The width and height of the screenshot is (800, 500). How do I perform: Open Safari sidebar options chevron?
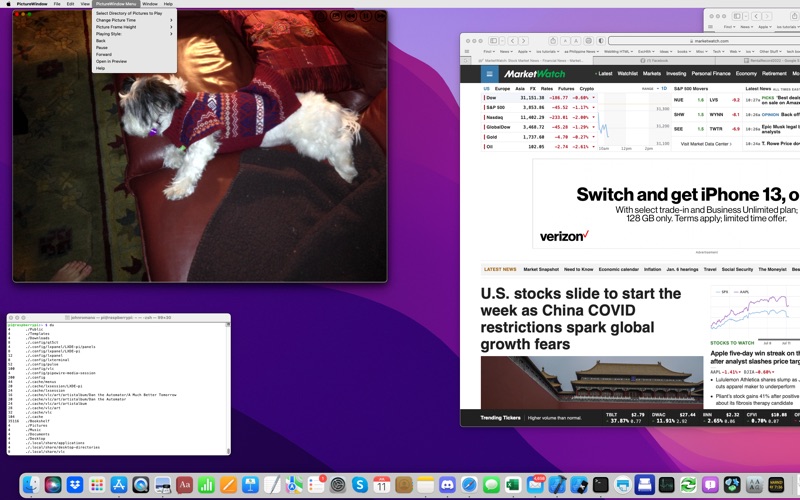(502, 41)
